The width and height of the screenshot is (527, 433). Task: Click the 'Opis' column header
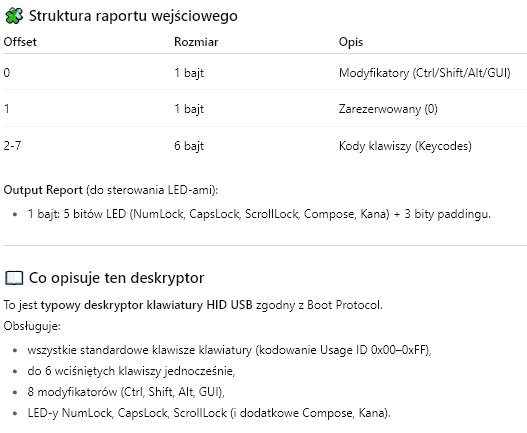[x=351, y=42]
